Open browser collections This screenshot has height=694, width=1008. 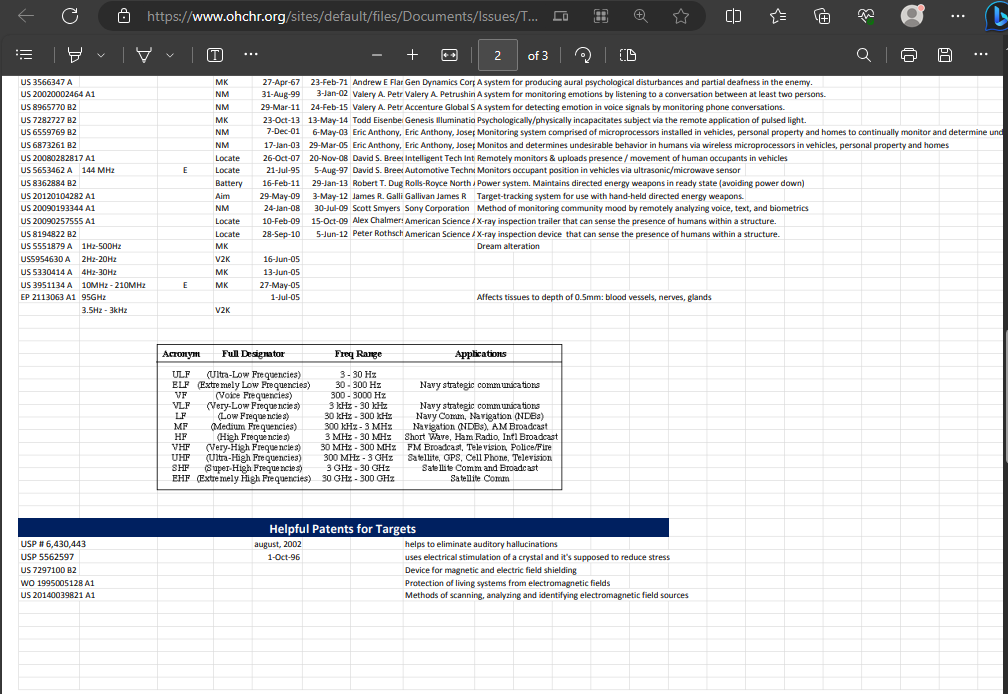click(822, 16)
